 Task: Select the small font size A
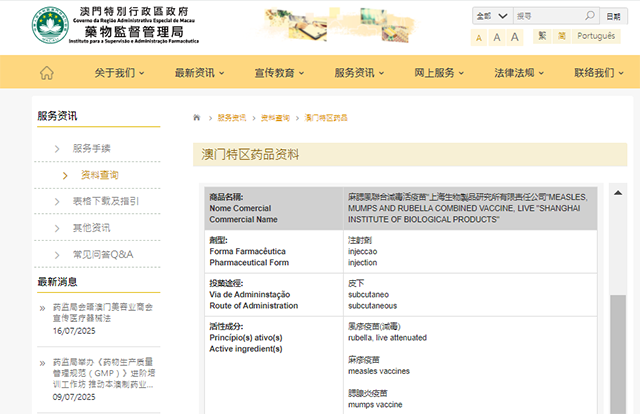click(479, 38)
